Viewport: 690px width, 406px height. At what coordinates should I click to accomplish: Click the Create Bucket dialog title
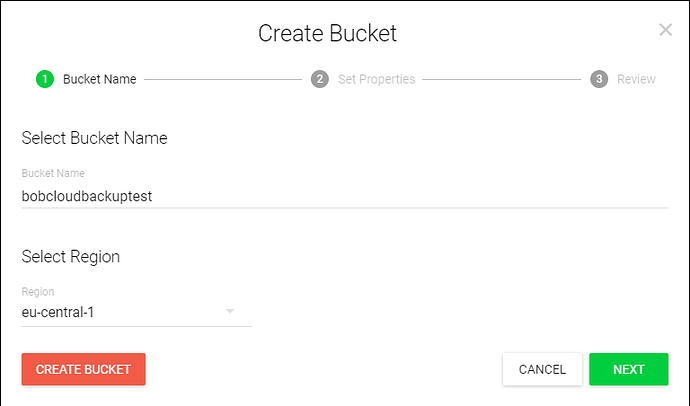coord(327,33)
